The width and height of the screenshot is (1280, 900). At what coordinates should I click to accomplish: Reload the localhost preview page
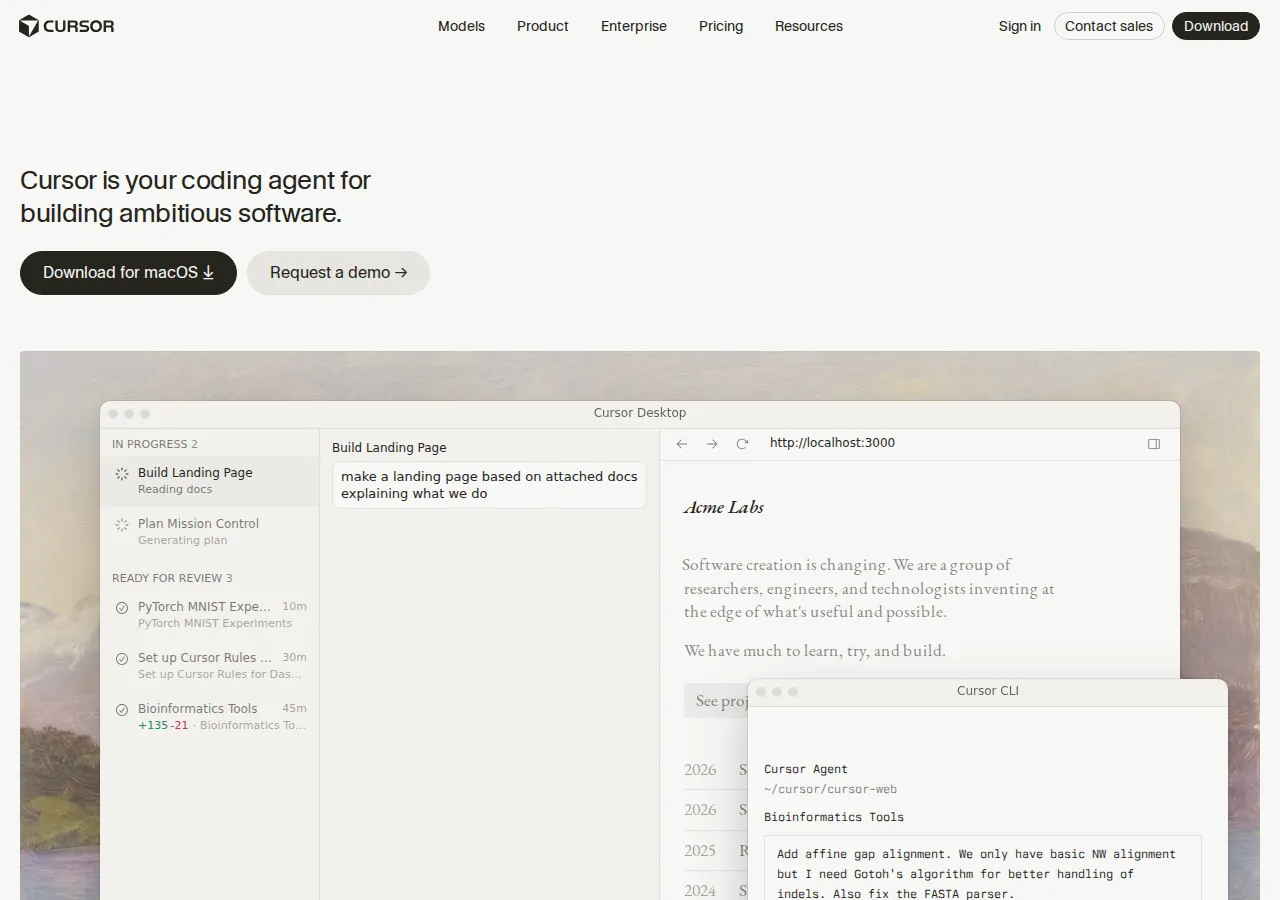point(742,444)
